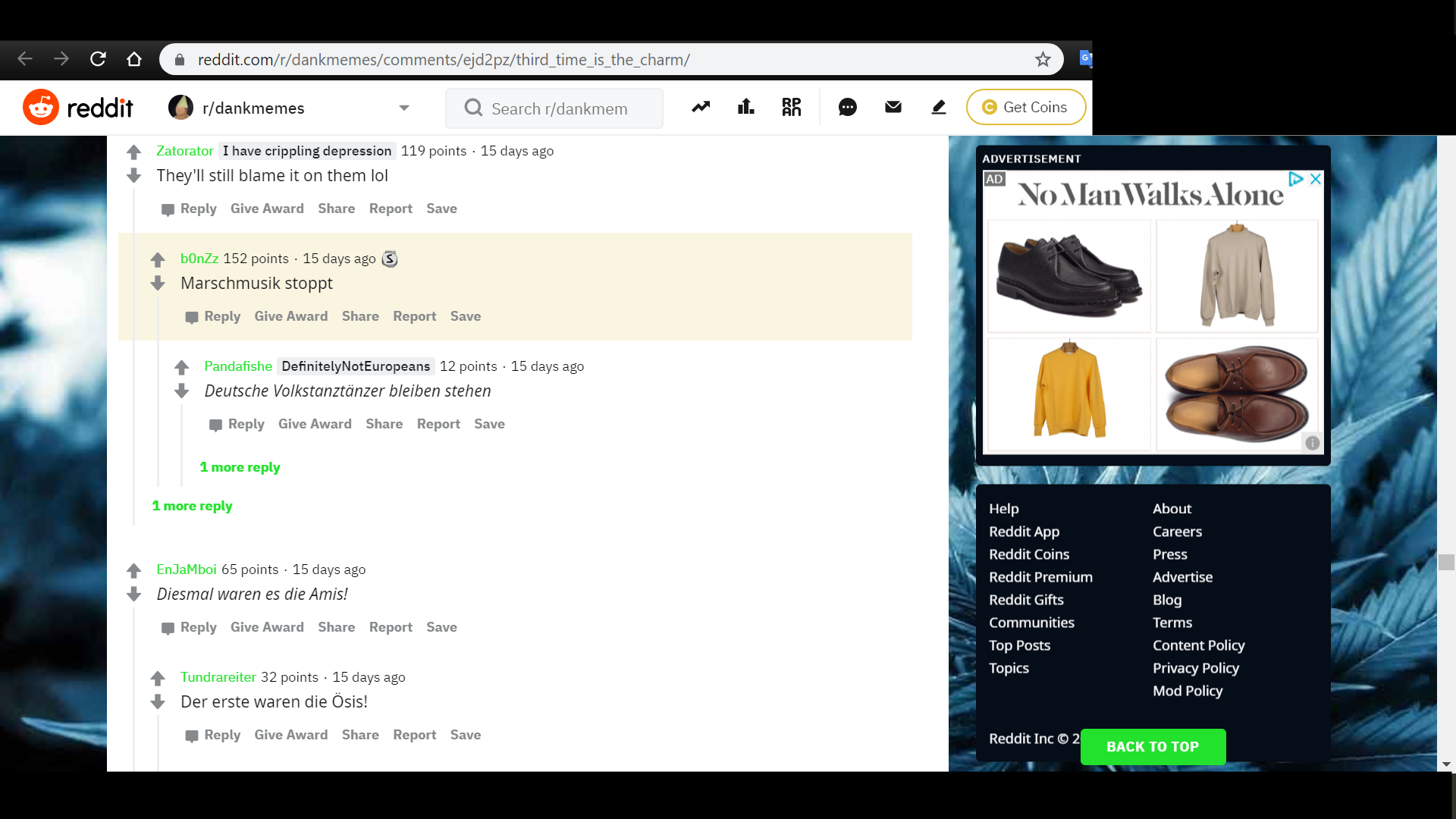Open Reddit Popular trending arrow icon
Screen dimensions: 1456x819
[701, 108]
